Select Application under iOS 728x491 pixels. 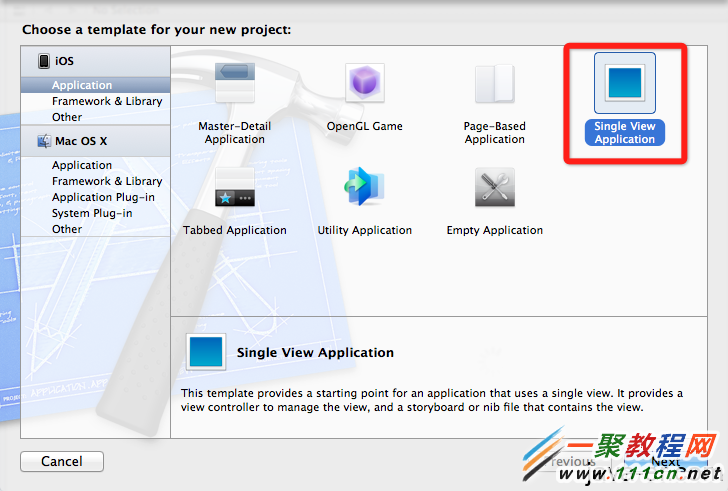(x=95, y=85)
